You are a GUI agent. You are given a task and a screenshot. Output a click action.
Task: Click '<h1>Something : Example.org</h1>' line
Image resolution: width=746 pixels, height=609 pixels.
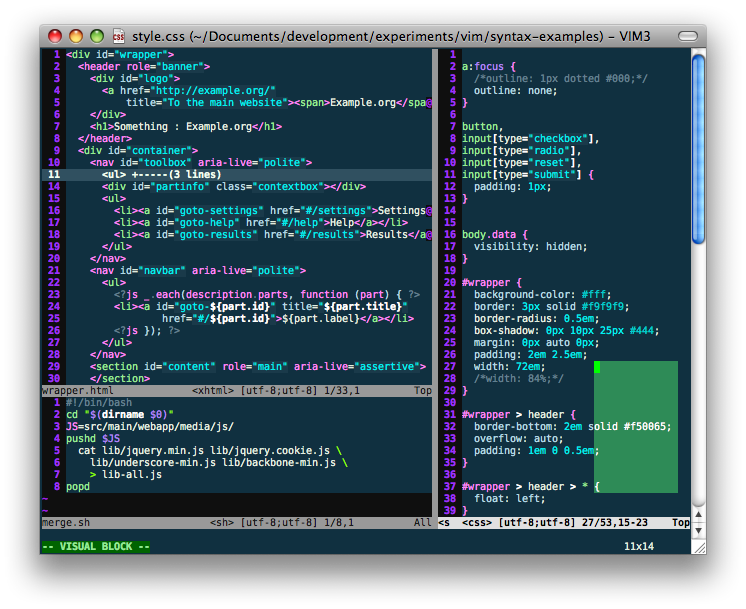point(186,127)
